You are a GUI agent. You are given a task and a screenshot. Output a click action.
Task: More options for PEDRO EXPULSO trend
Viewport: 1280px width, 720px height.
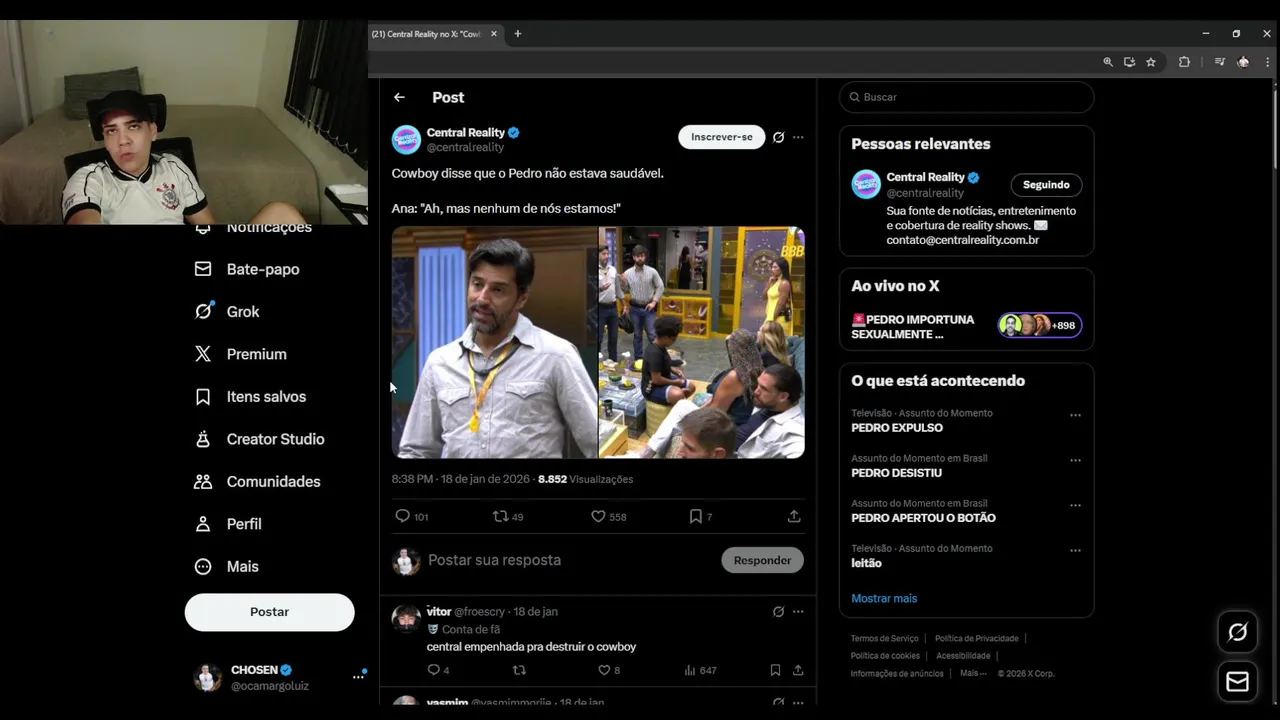[x=1075, y=415]
